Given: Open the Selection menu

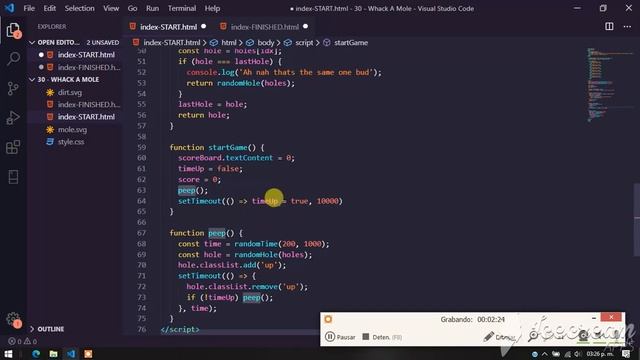Looking at the screenshot, I should pos(79,8).
